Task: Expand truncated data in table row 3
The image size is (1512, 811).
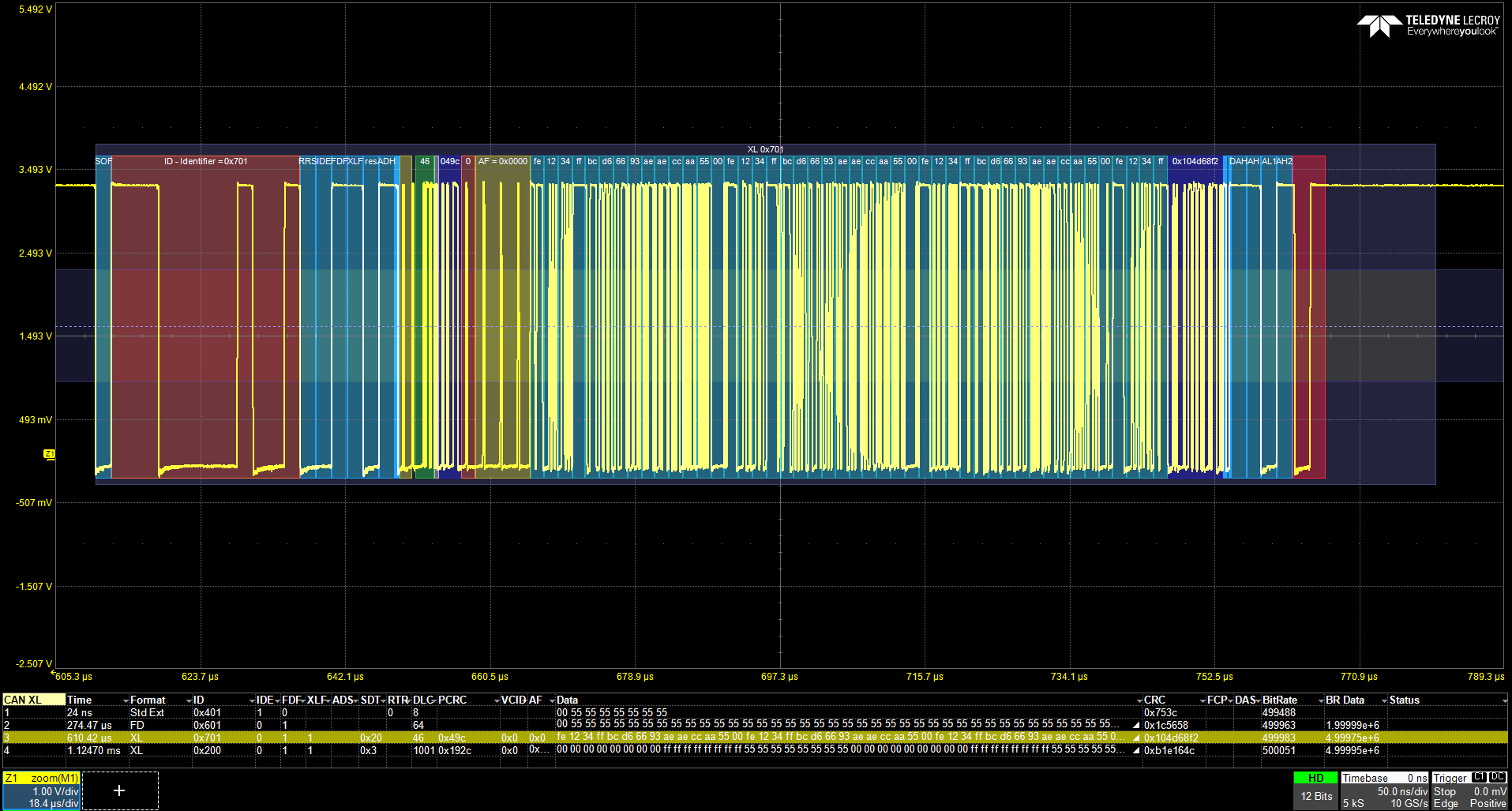Action: [x=1136, y=738]
